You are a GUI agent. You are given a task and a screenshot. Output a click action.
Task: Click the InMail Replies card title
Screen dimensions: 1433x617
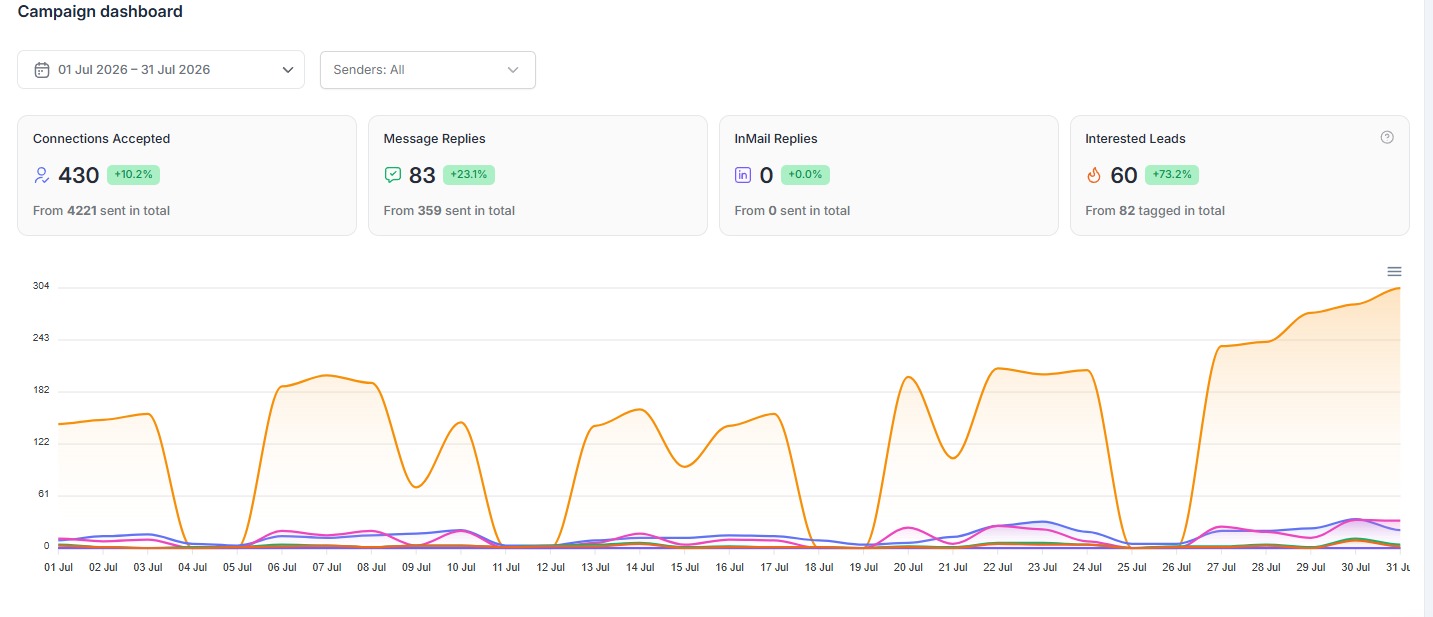[776, 139]
